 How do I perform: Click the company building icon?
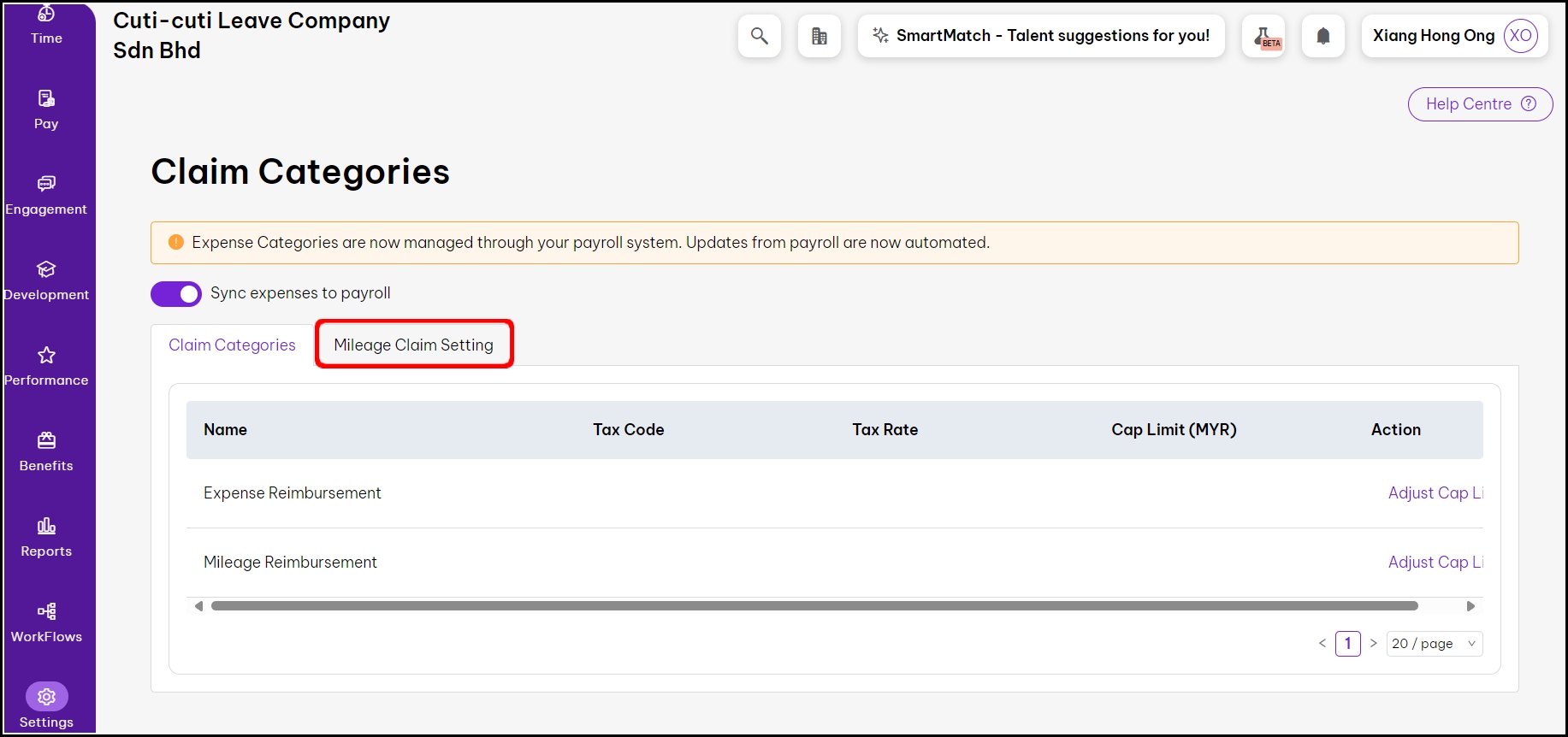click(x=819, y=36)
